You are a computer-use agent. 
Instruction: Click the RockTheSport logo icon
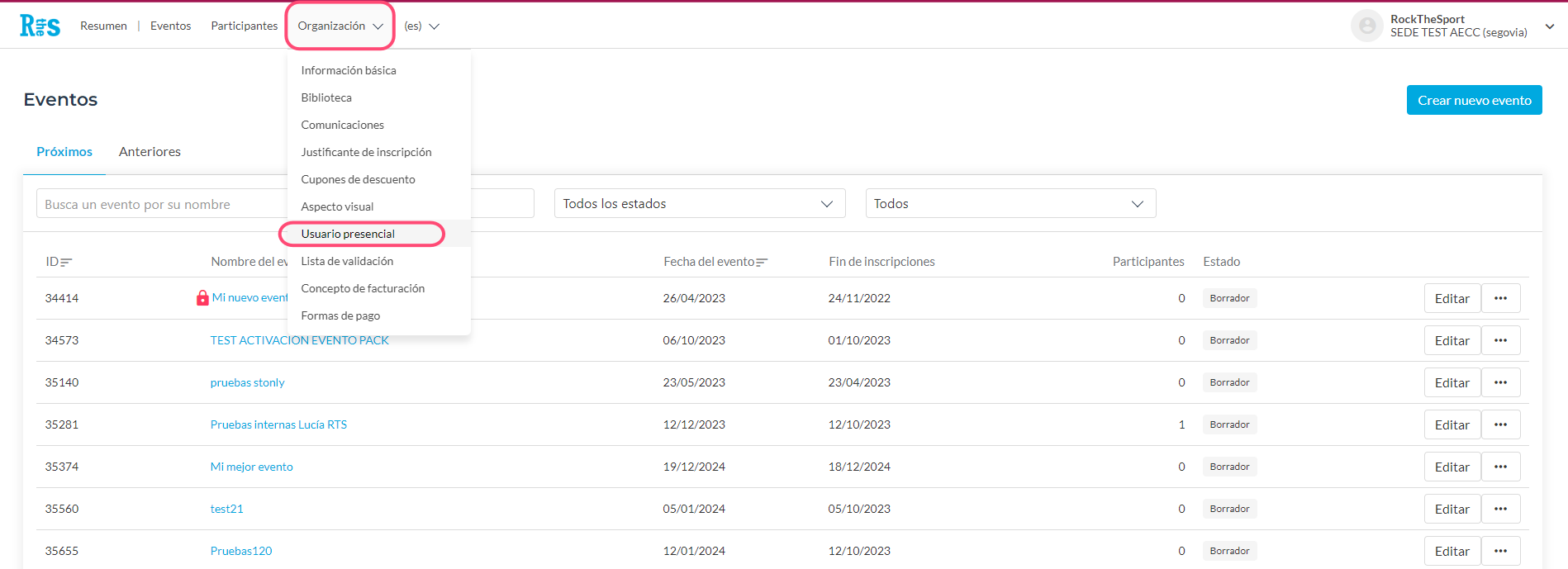click(x=40, y=26)
